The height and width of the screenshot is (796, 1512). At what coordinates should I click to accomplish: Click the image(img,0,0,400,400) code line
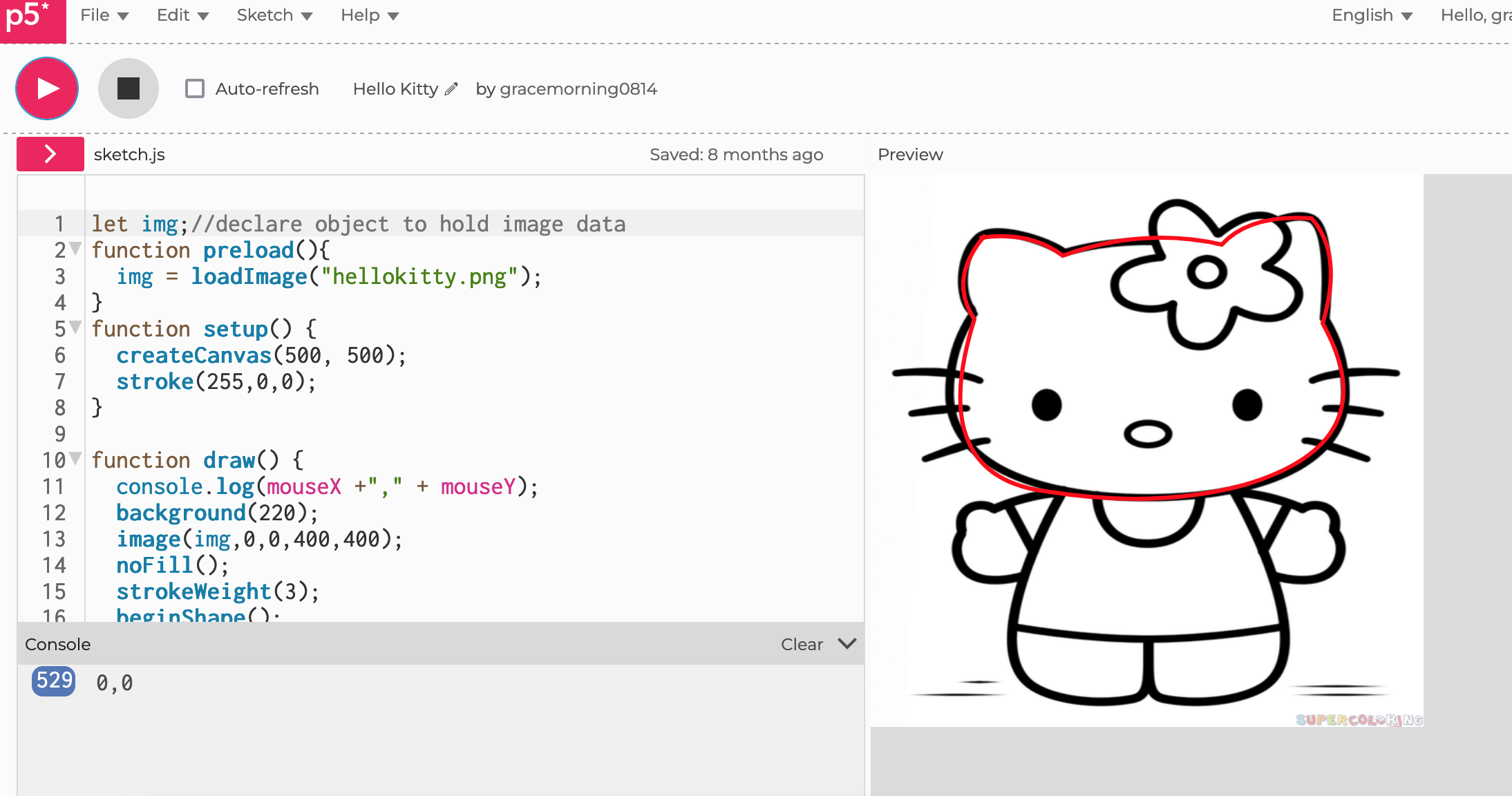pyautogui.click(x=259, y=539)
